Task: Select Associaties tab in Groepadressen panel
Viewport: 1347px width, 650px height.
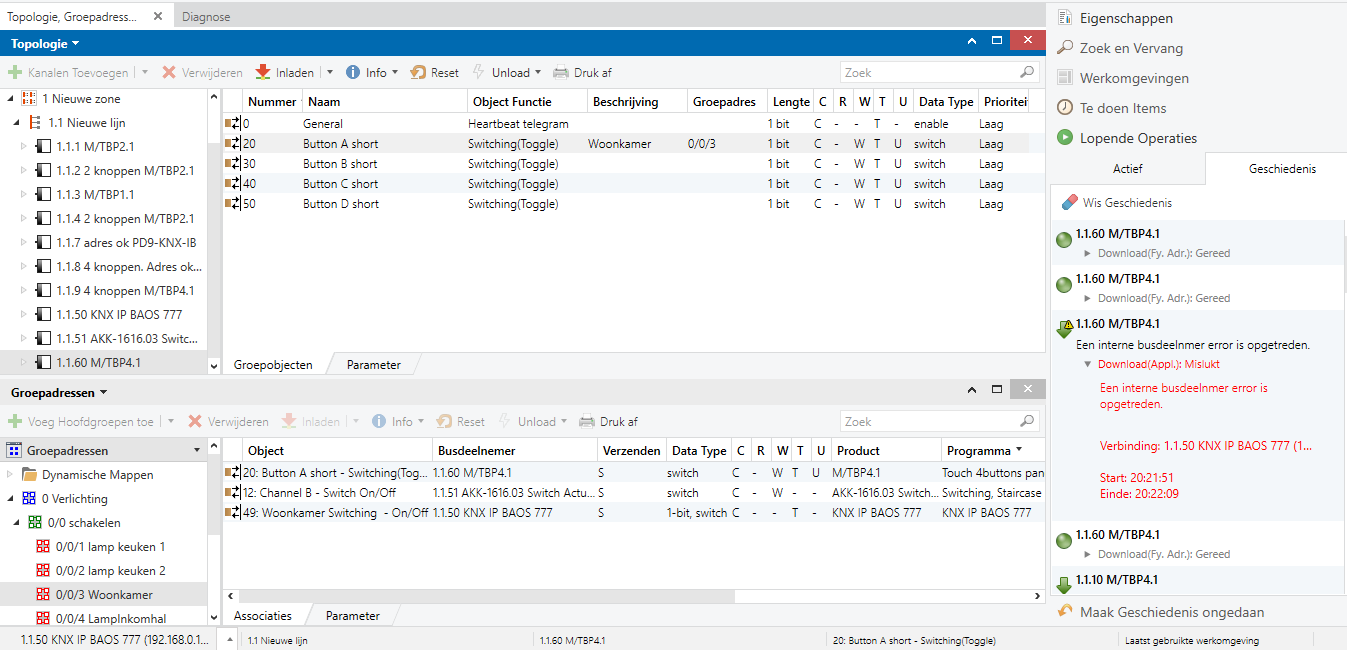Action: (x=263, y=616)
